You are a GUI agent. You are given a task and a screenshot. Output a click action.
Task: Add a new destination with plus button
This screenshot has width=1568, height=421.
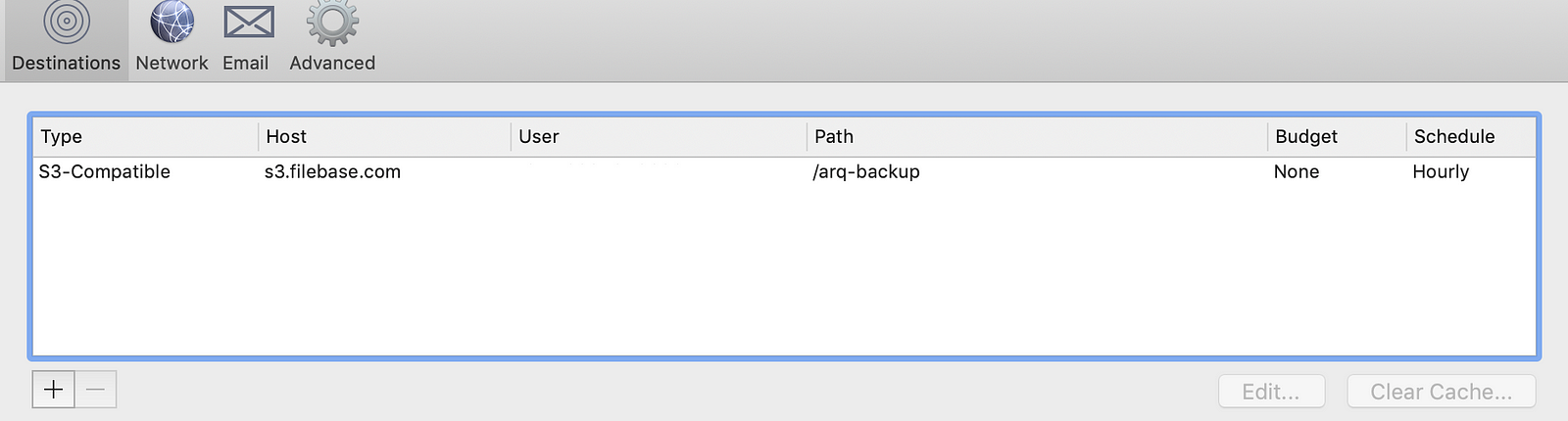pyautogui.click(x=54, y=390)
